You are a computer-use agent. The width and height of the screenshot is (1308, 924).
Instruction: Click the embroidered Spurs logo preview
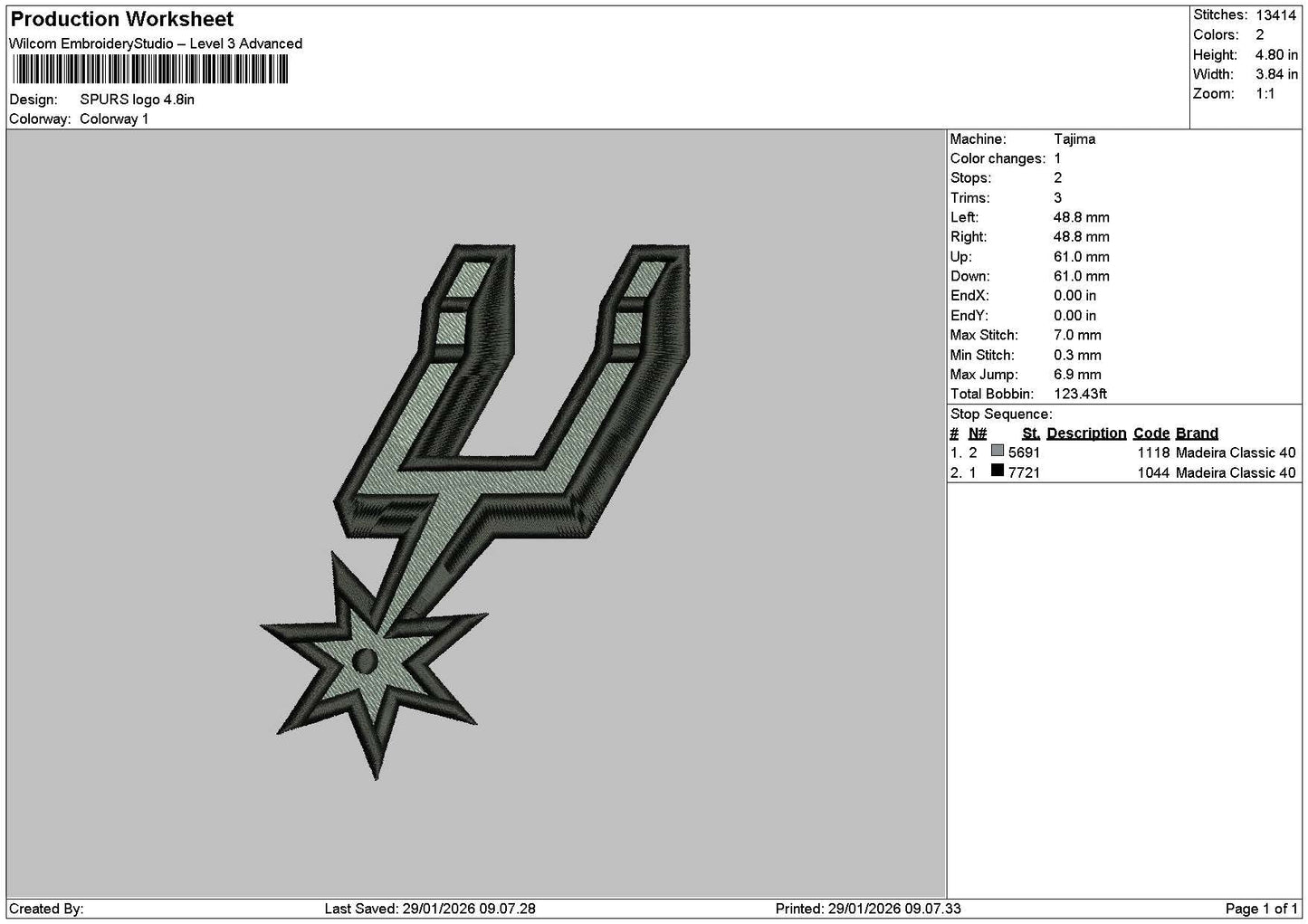(x=475, y=511)
